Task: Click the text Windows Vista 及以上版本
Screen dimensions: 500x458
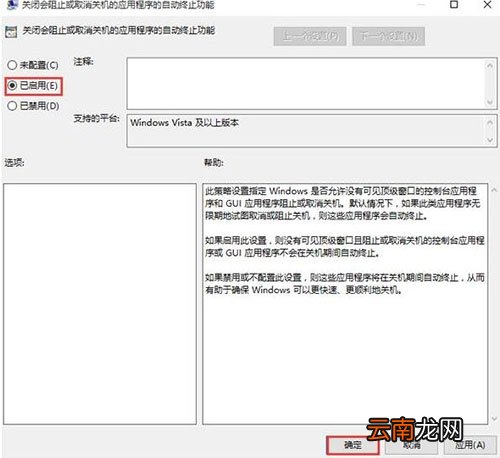Action: [x=184, y=123]
